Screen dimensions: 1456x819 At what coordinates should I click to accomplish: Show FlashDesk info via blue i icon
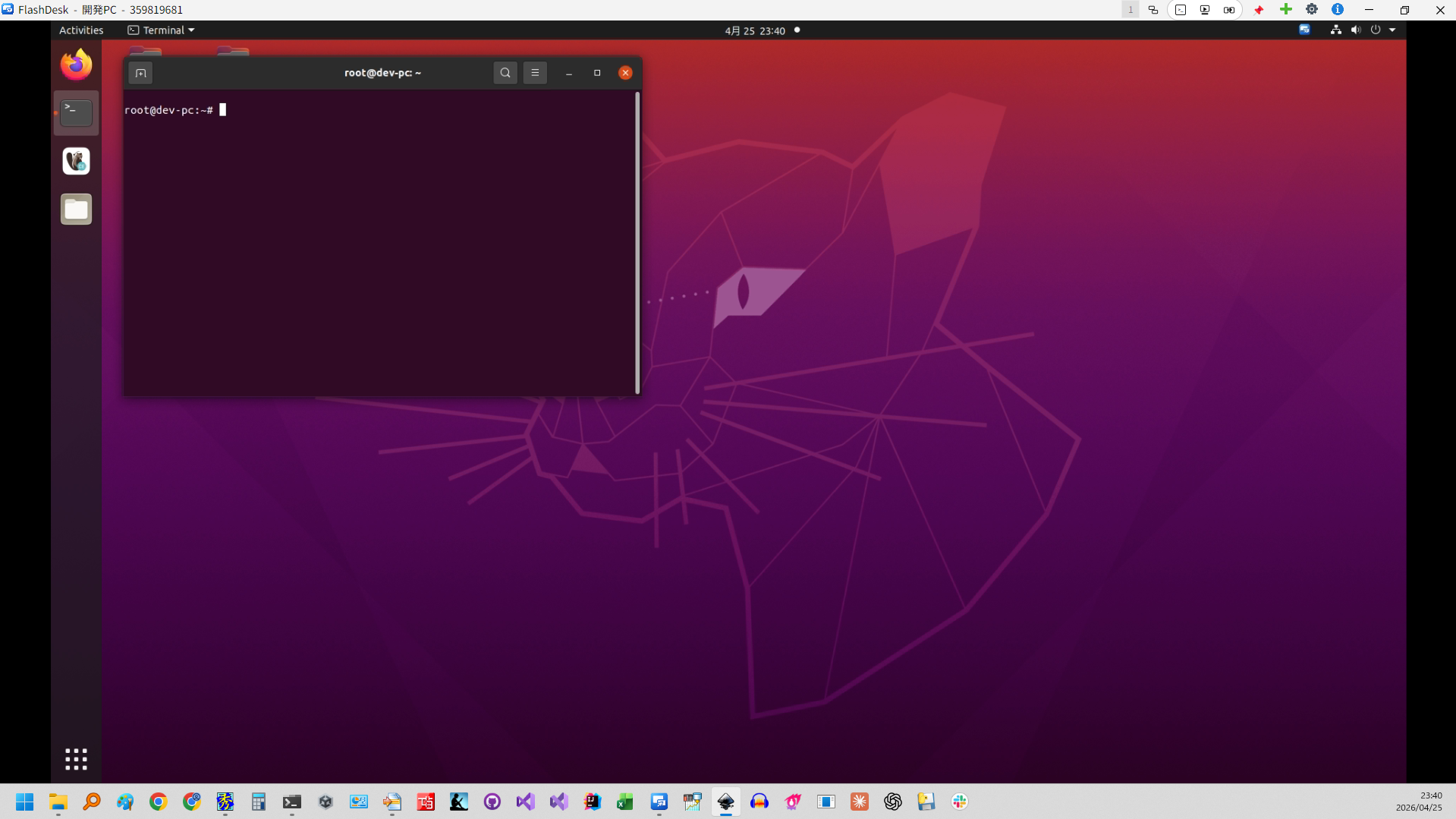tap(1338, 10)
